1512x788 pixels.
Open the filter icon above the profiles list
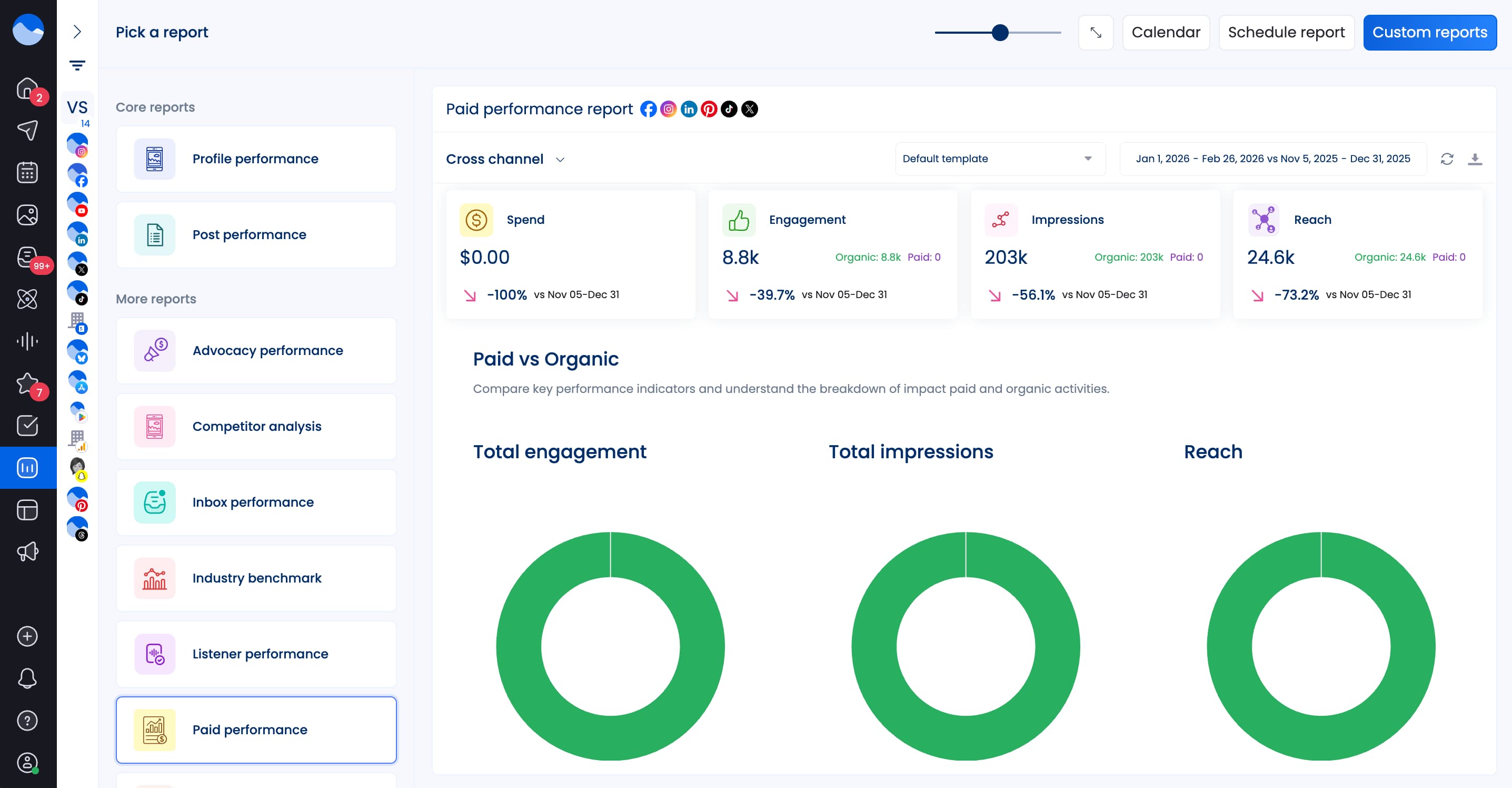click(77, 65)
